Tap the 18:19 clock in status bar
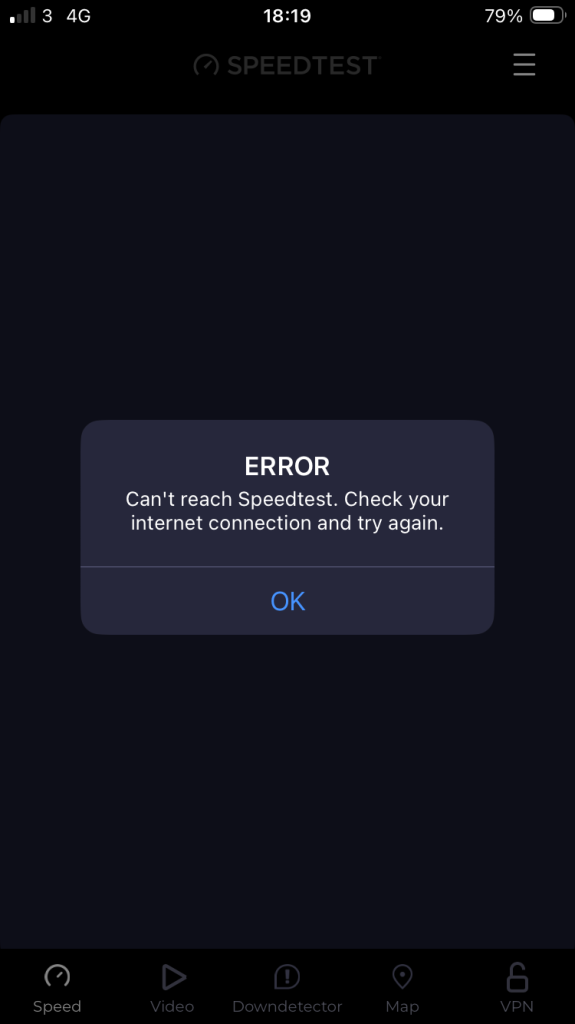The image size is (575, 1024). [x=287, y=16]
